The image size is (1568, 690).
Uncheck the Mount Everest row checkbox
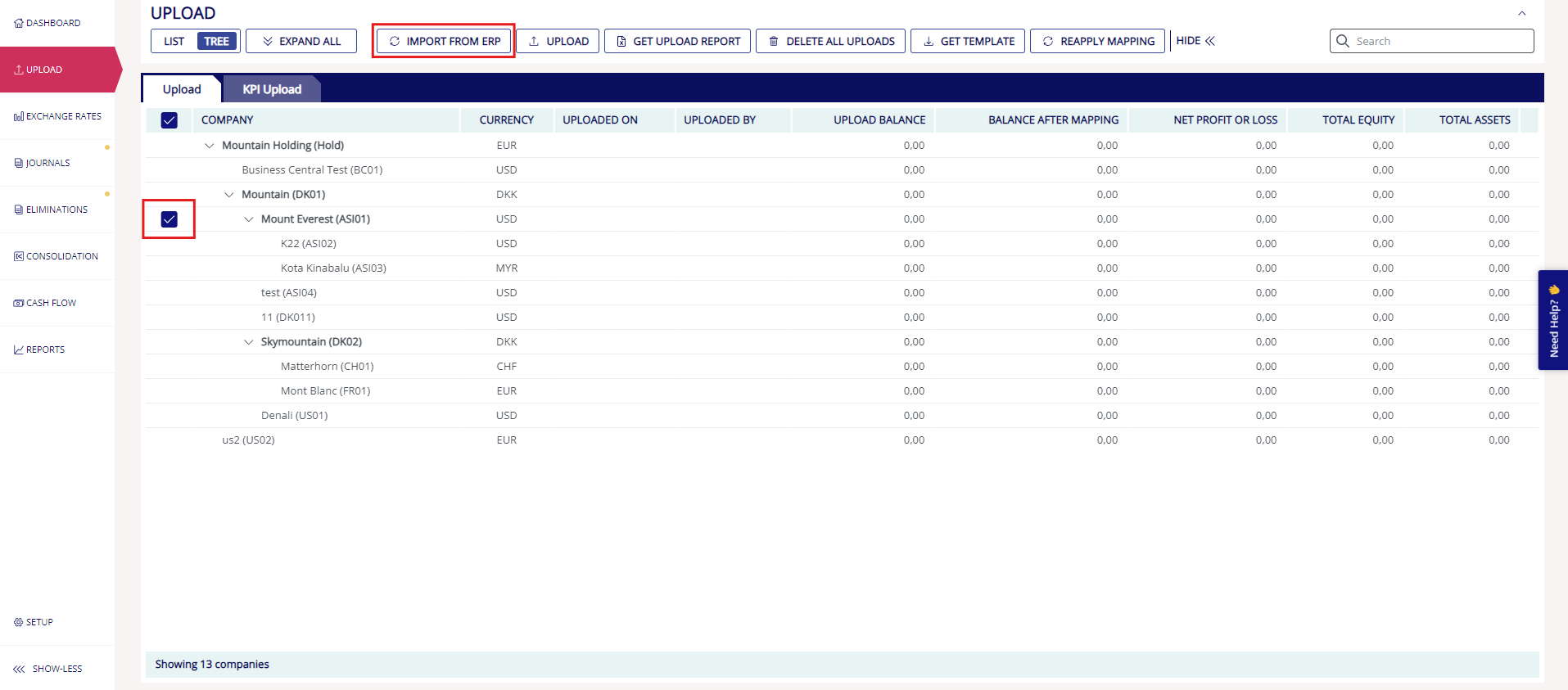click(169, 219)
